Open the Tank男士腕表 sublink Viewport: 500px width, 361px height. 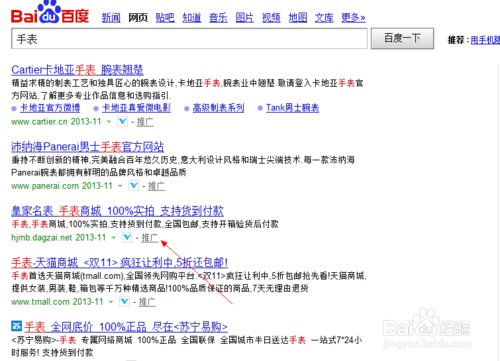pos(292,108)
